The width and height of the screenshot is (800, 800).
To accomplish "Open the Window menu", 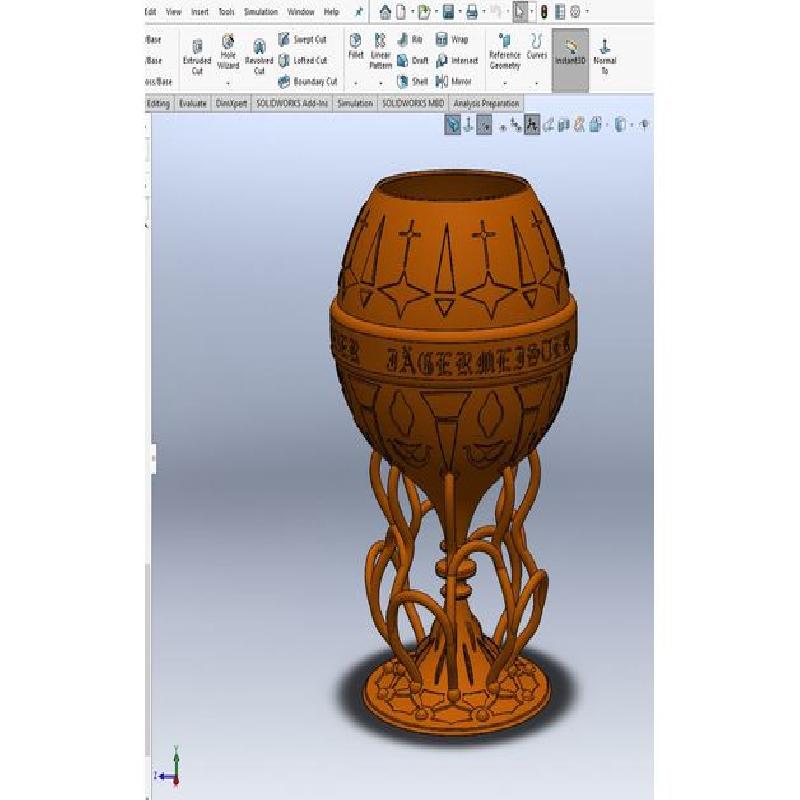I will click(301, 12).
